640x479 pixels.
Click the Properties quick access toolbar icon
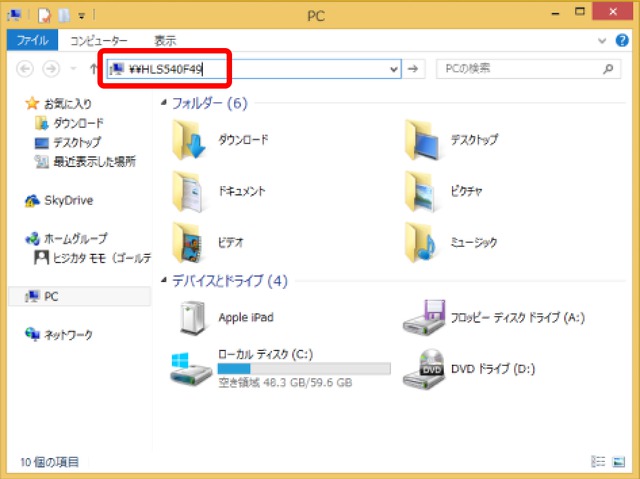click(44, 16)
